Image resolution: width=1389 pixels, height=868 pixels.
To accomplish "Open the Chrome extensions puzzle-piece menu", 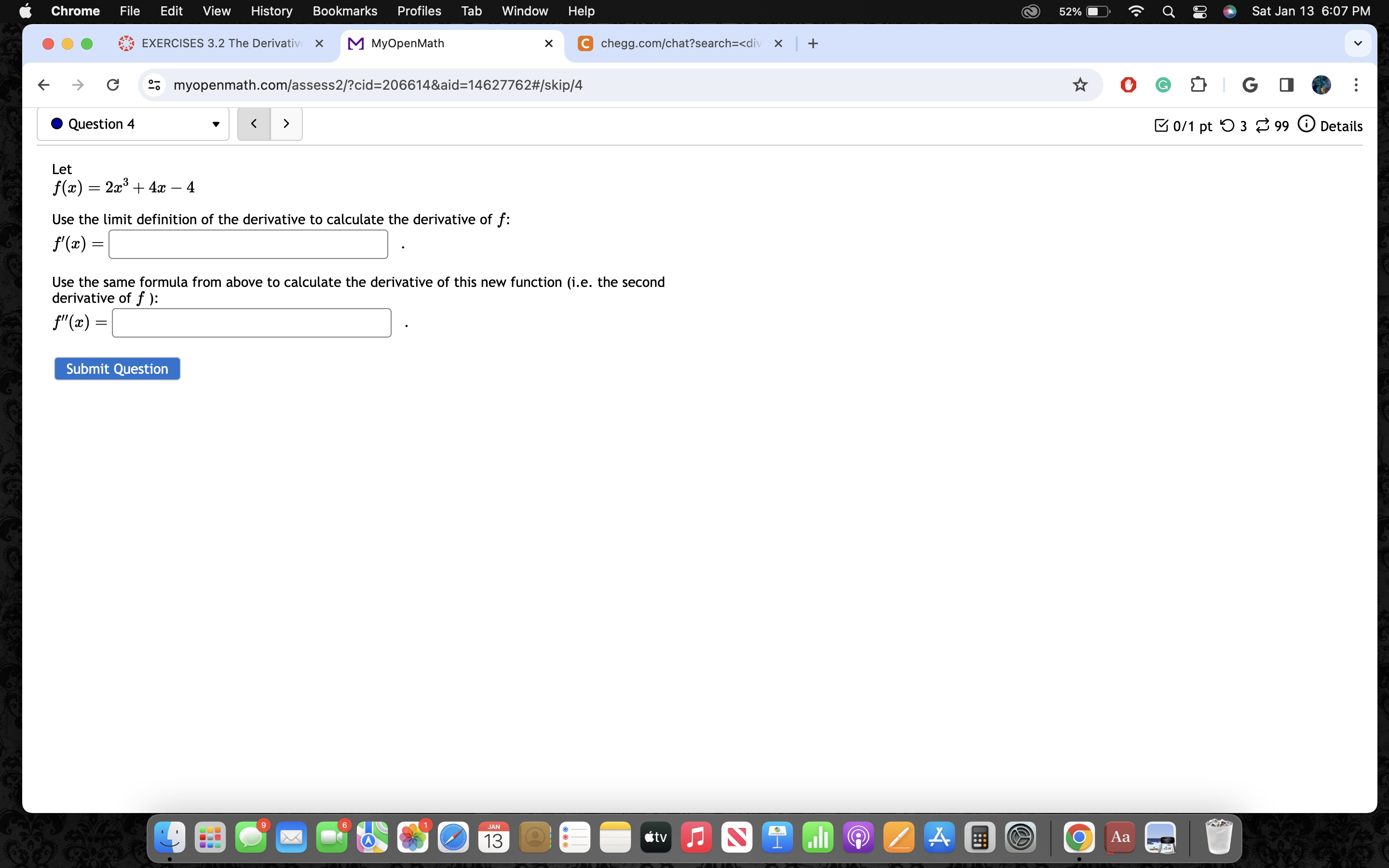I will (1199, 84).
